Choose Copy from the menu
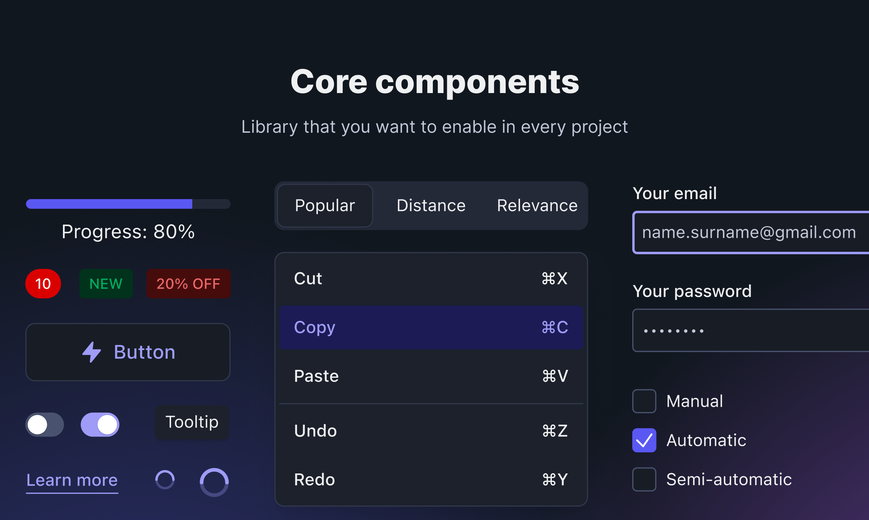The image size is (869, 520). coord(431,327)
